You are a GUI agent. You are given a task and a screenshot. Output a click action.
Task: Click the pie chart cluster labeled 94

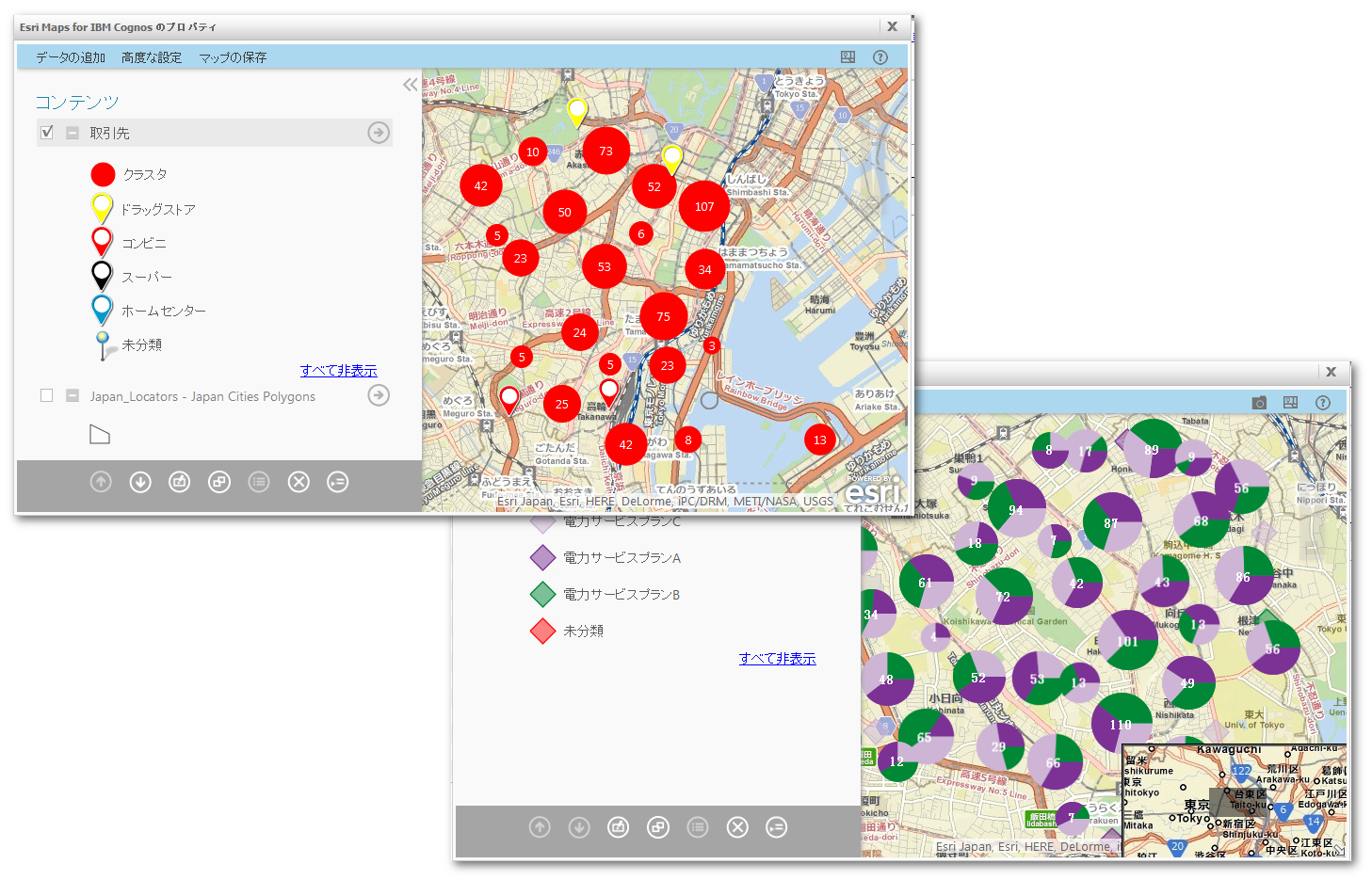1017,508
